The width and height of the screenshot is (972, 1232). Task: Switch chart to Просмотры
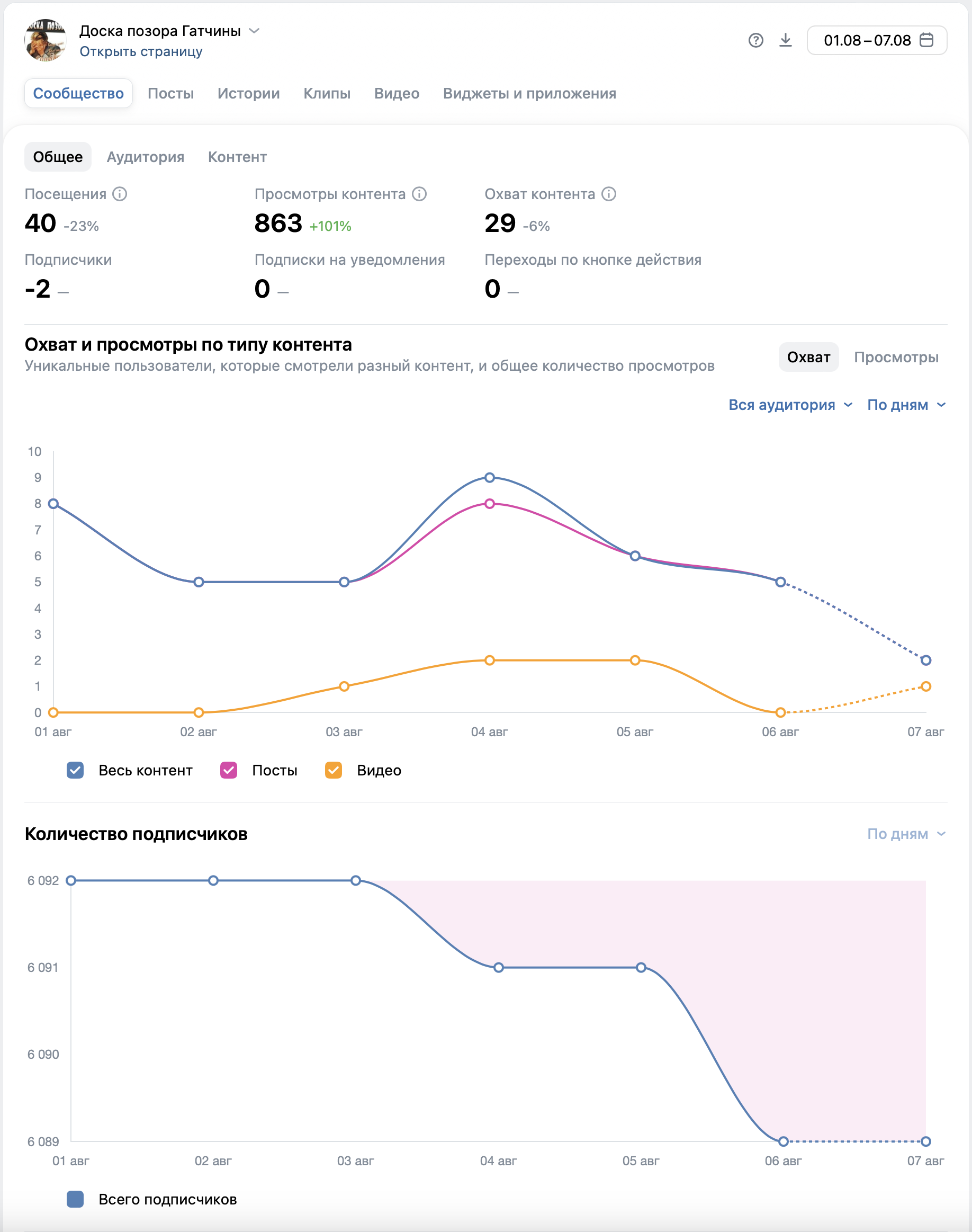[x=896, y=357]
